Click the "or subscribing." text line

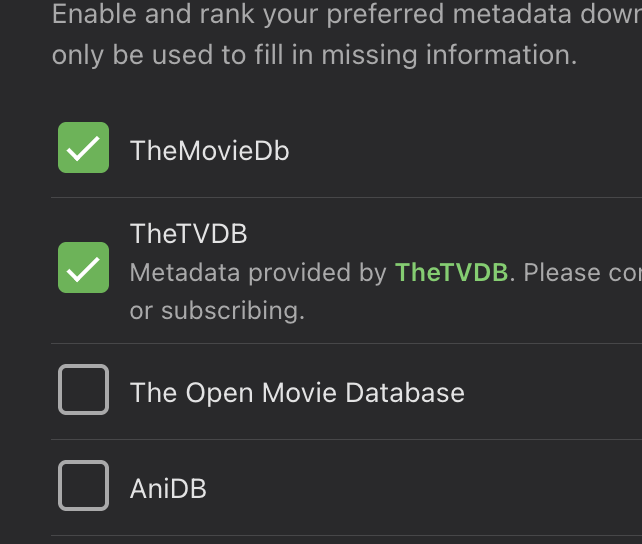point(217,310)
